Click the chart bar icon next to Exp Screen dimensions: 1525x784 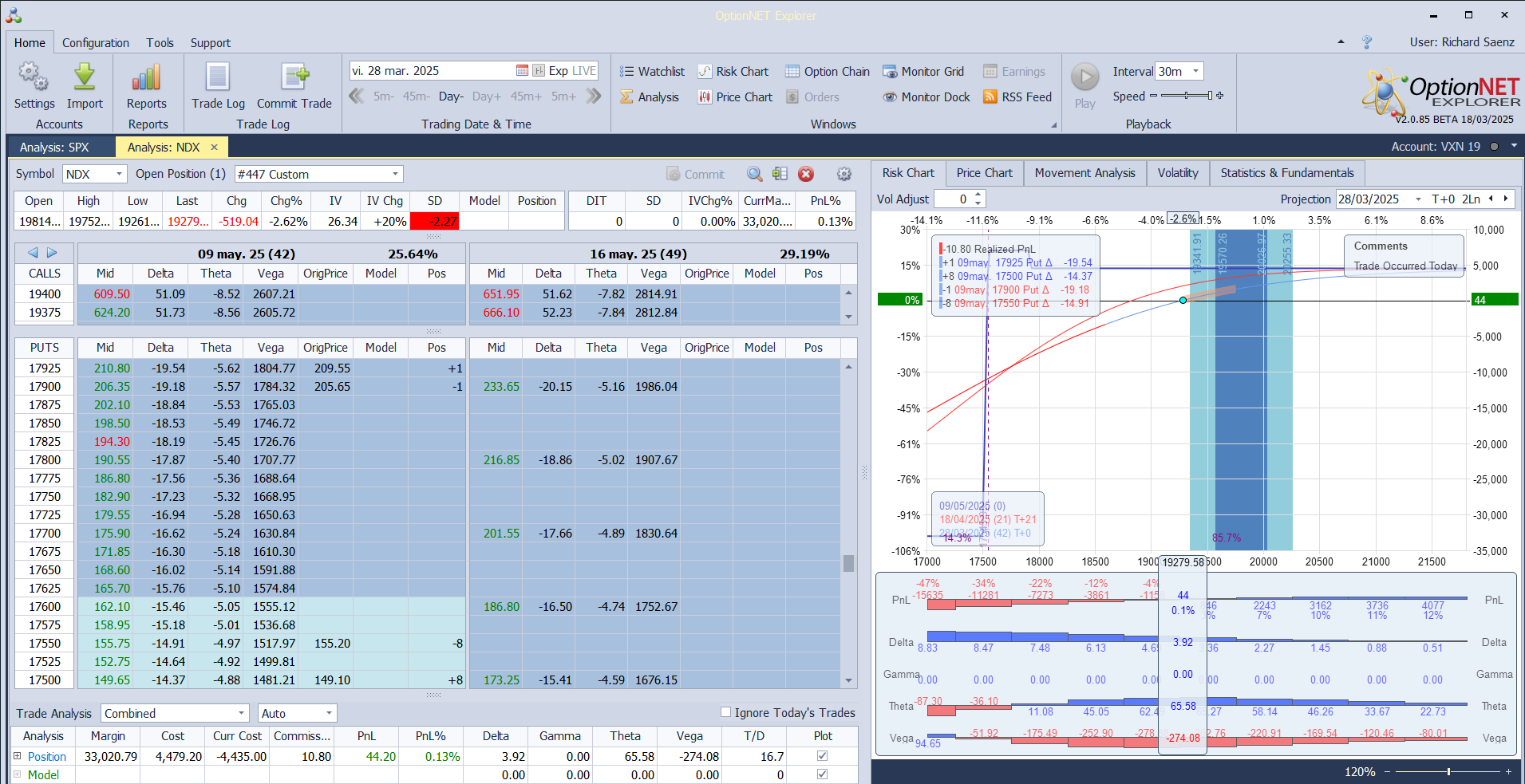click(539, 70)
